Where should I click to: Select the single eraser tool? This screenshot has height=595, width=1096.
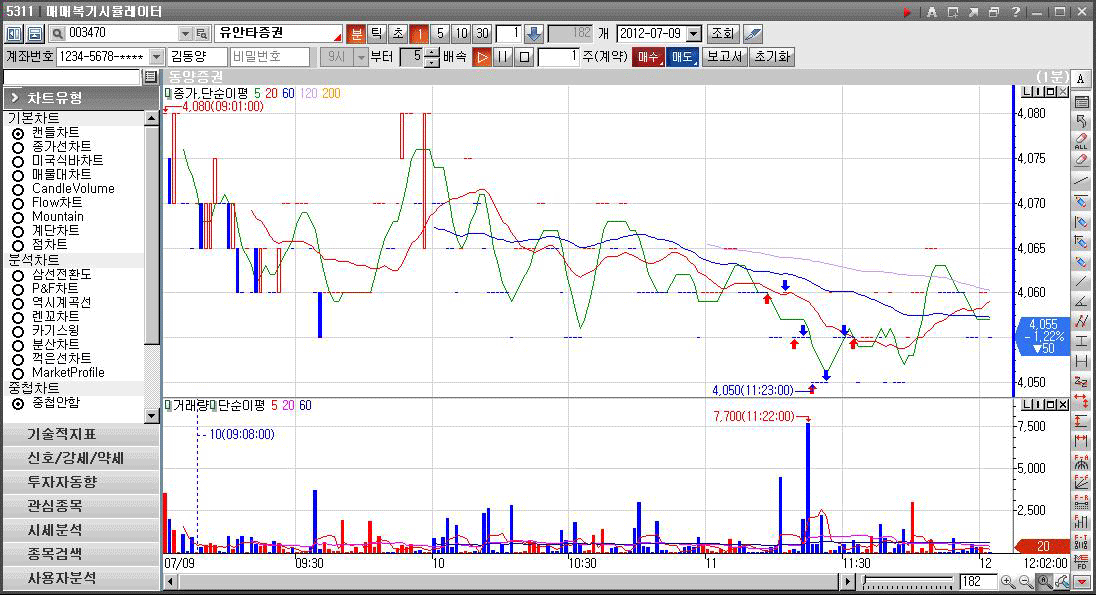click(1081, 160)
